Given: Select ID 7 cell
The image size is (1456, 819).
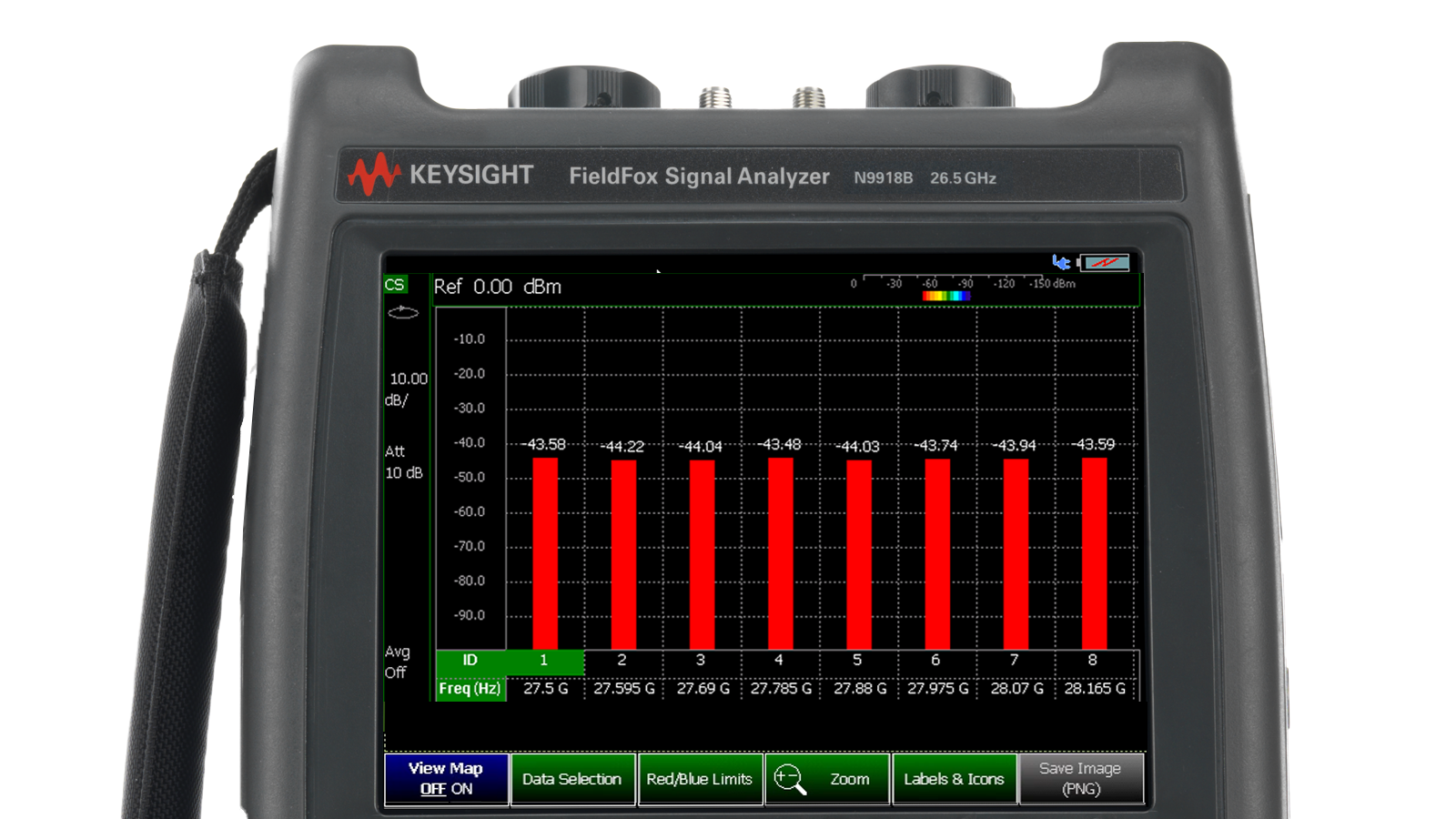Looking at the screenshot, I should tap(1014, 661).
